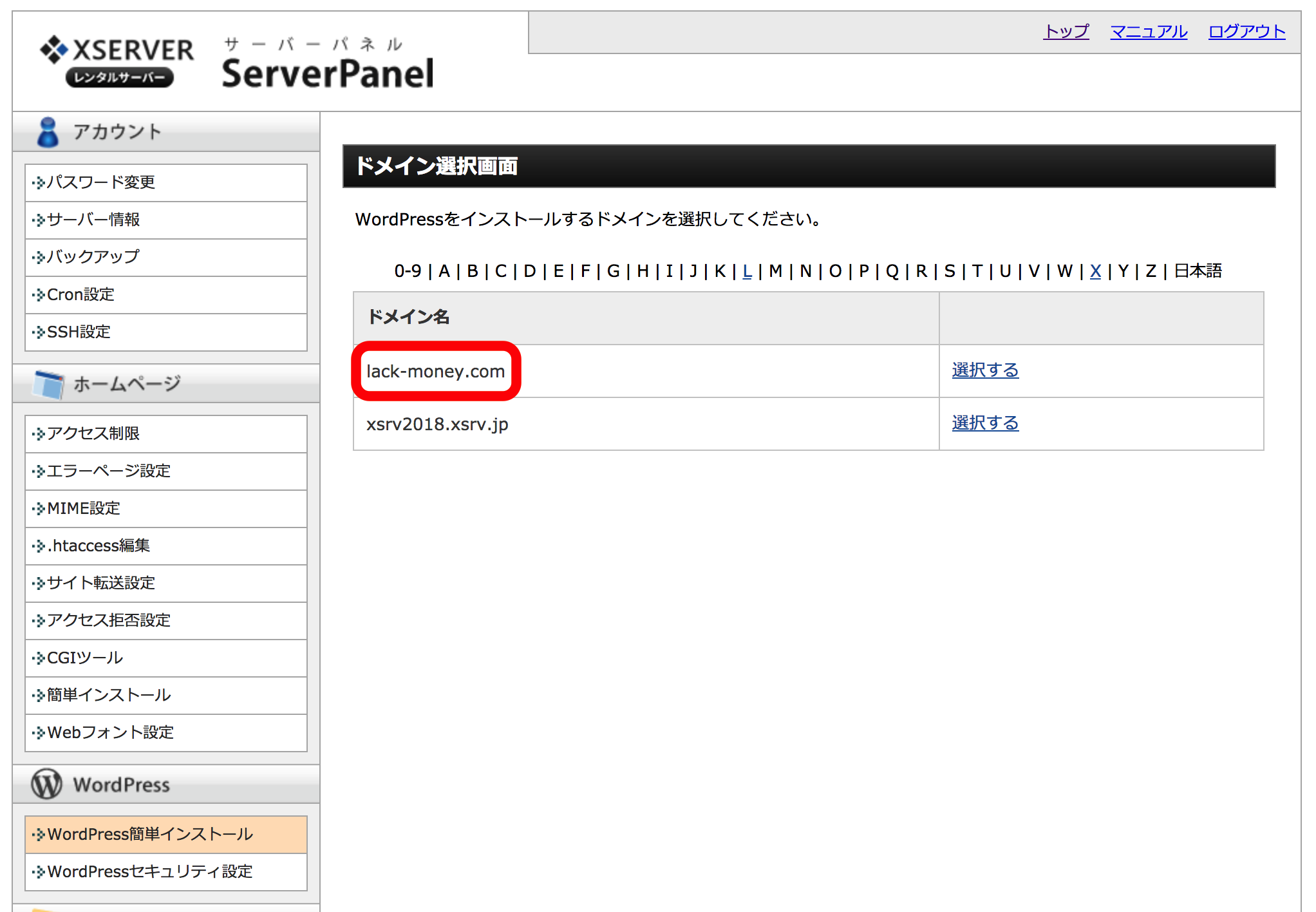Open Webフォント設定 menu item

pyautogui.click(x=166, y=732)
